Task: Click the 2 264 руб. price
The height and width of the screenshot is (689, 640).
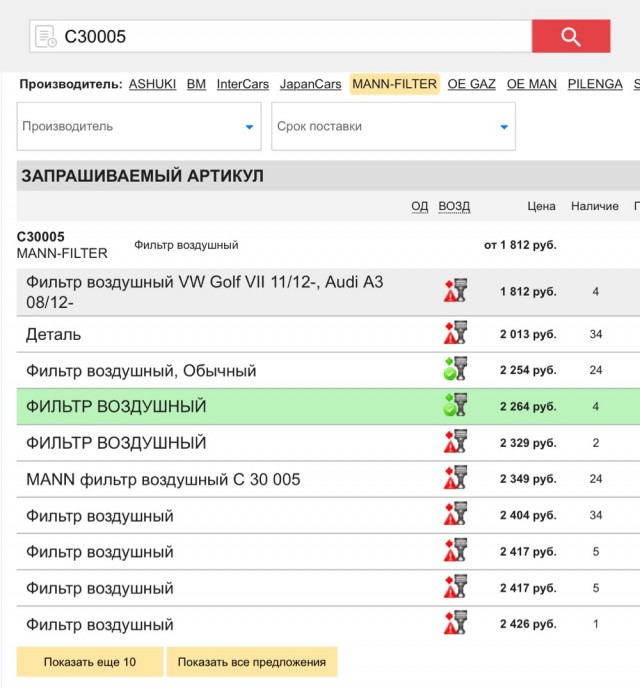Action: click(528, 406)
